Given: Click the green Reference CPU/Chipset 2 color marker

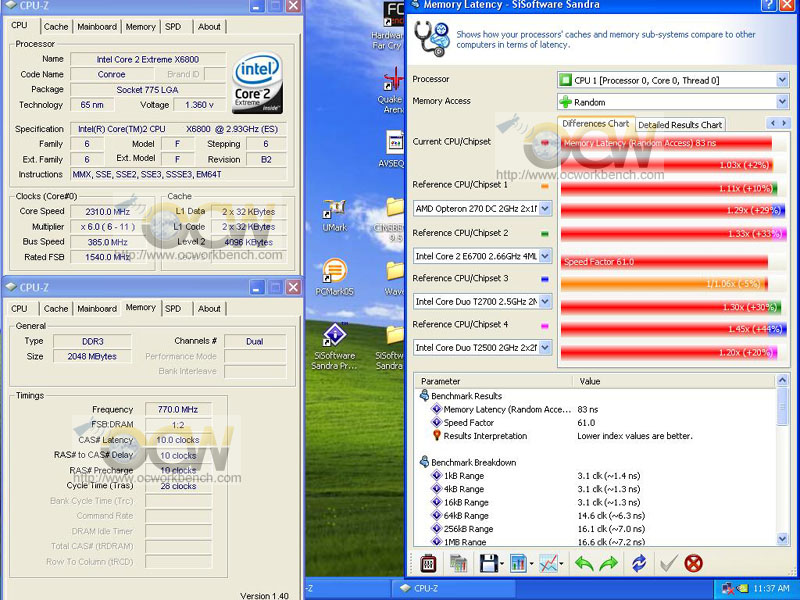Looking at the screenshot, I should click(544, 234).
